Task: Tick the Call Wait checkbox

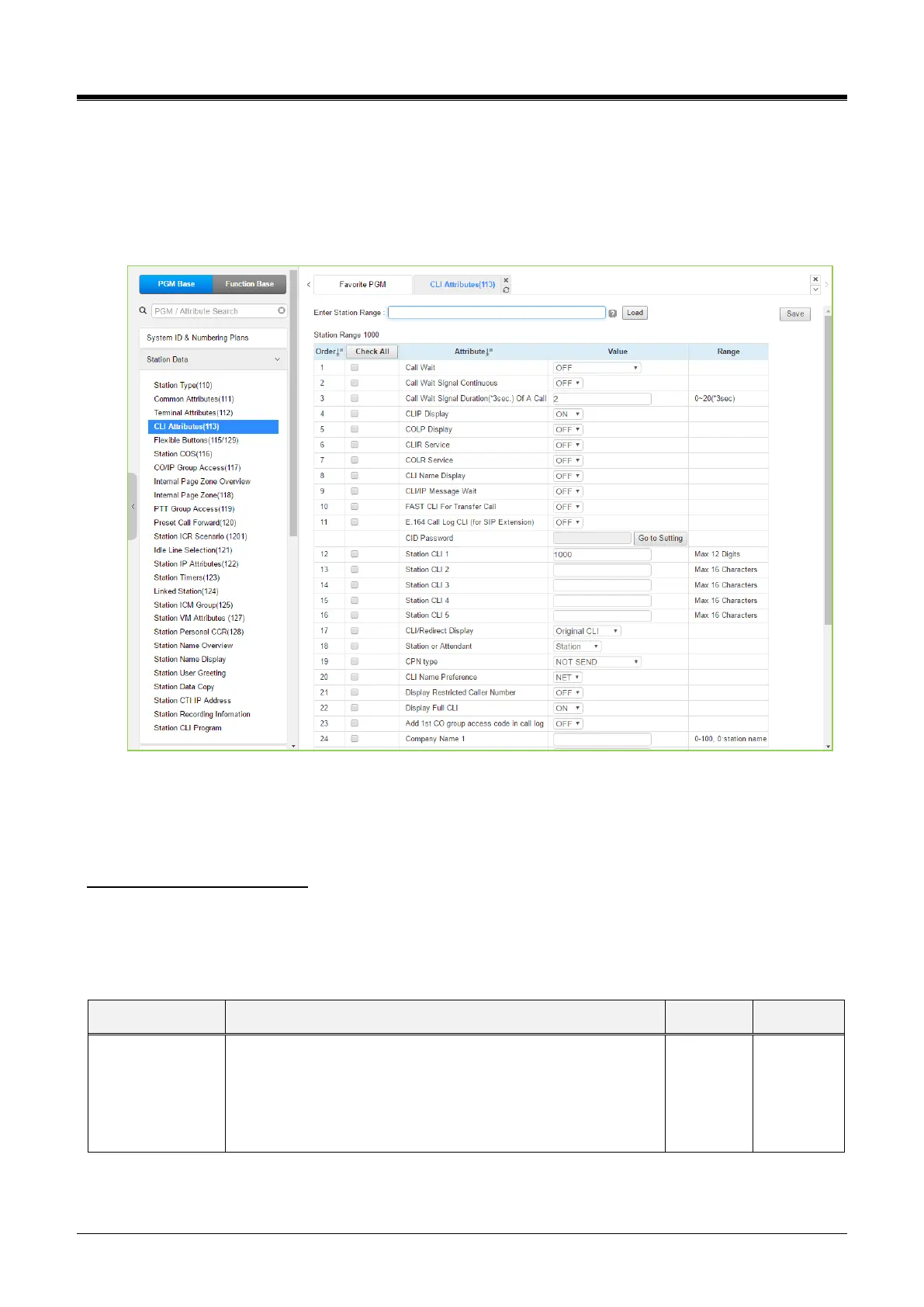Action: tap(355, 367)
